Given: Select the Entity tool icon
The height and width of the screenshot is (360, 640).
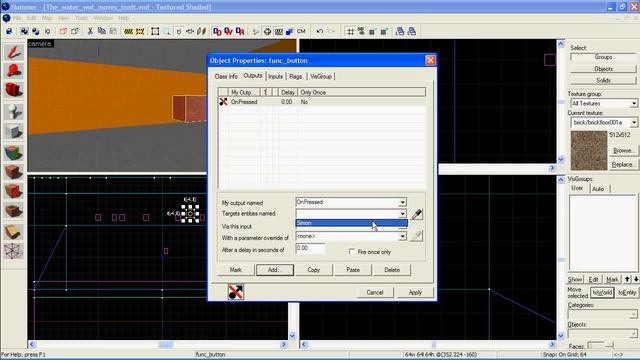Looking at the screenshot, I should coord(13,111).
